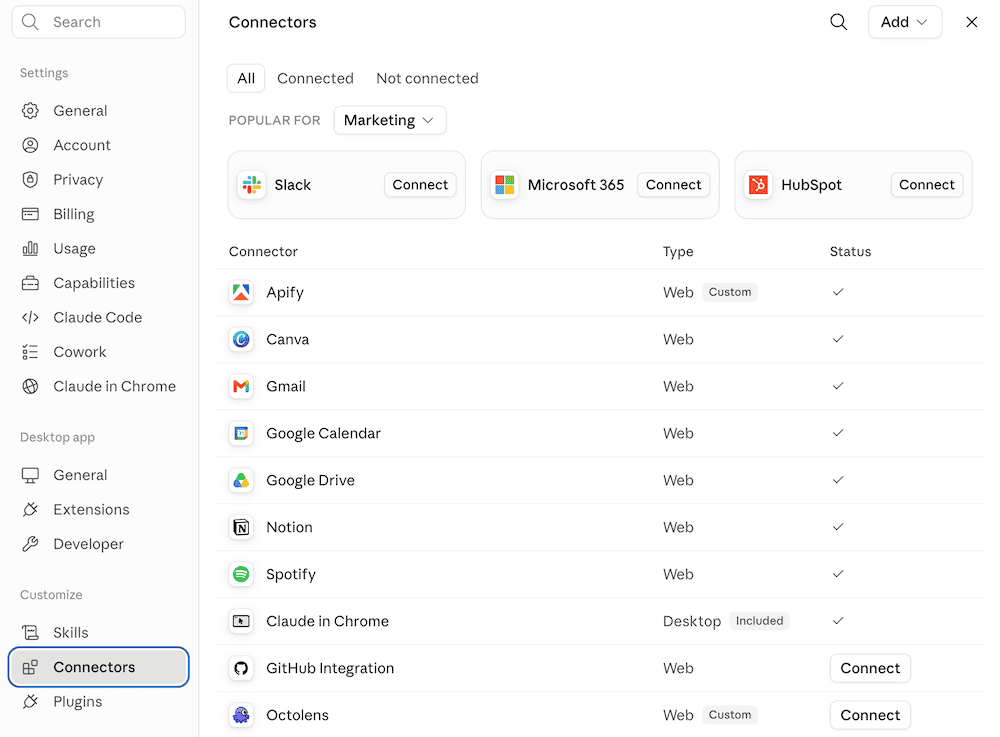Click the sidebar Search field

point(99,22)
